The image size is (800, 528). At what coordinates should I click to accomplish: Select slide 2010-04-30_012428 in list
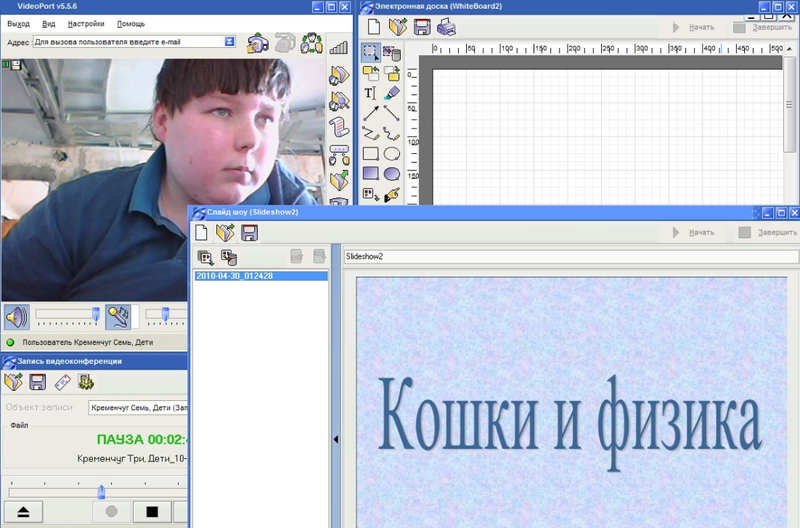[x=261, y=276]
